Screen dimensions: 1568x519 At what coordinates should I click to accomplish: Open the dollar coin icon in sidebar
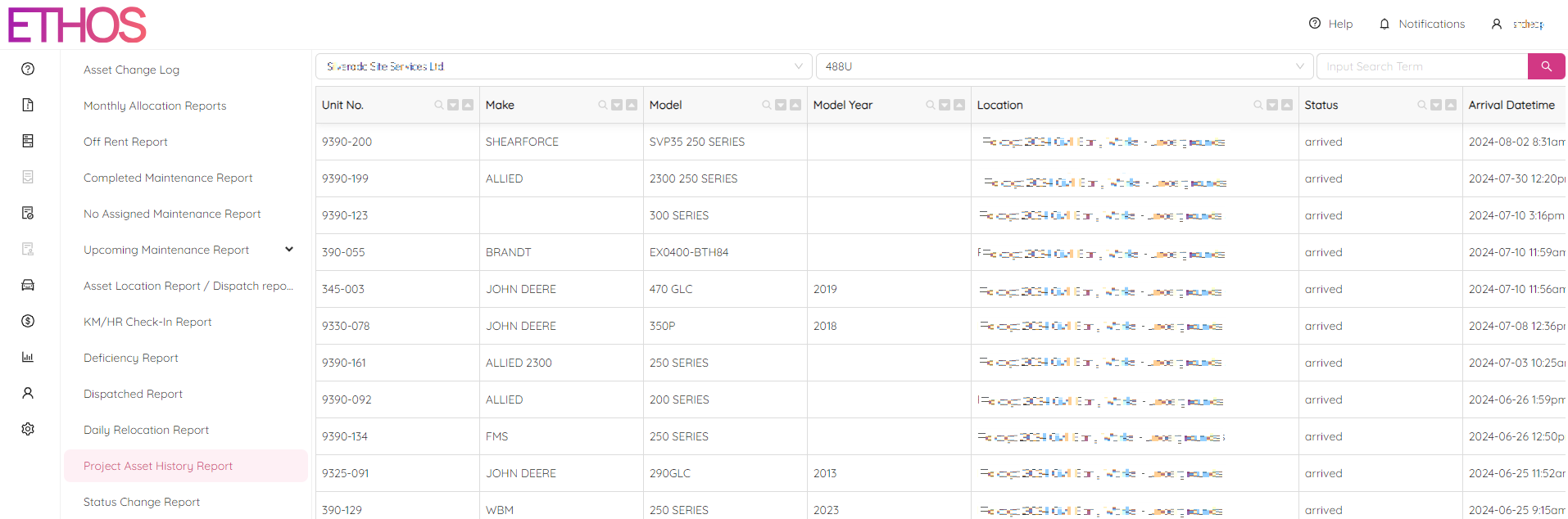[28, 321]
